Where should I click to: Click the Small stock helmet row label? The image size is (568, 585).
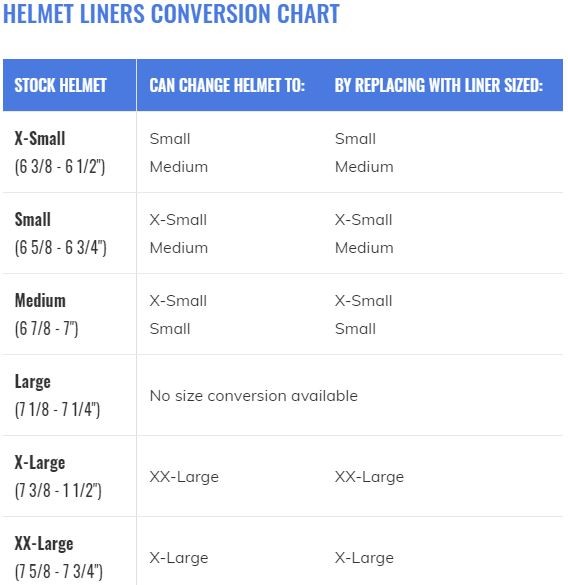coord(32,219)
